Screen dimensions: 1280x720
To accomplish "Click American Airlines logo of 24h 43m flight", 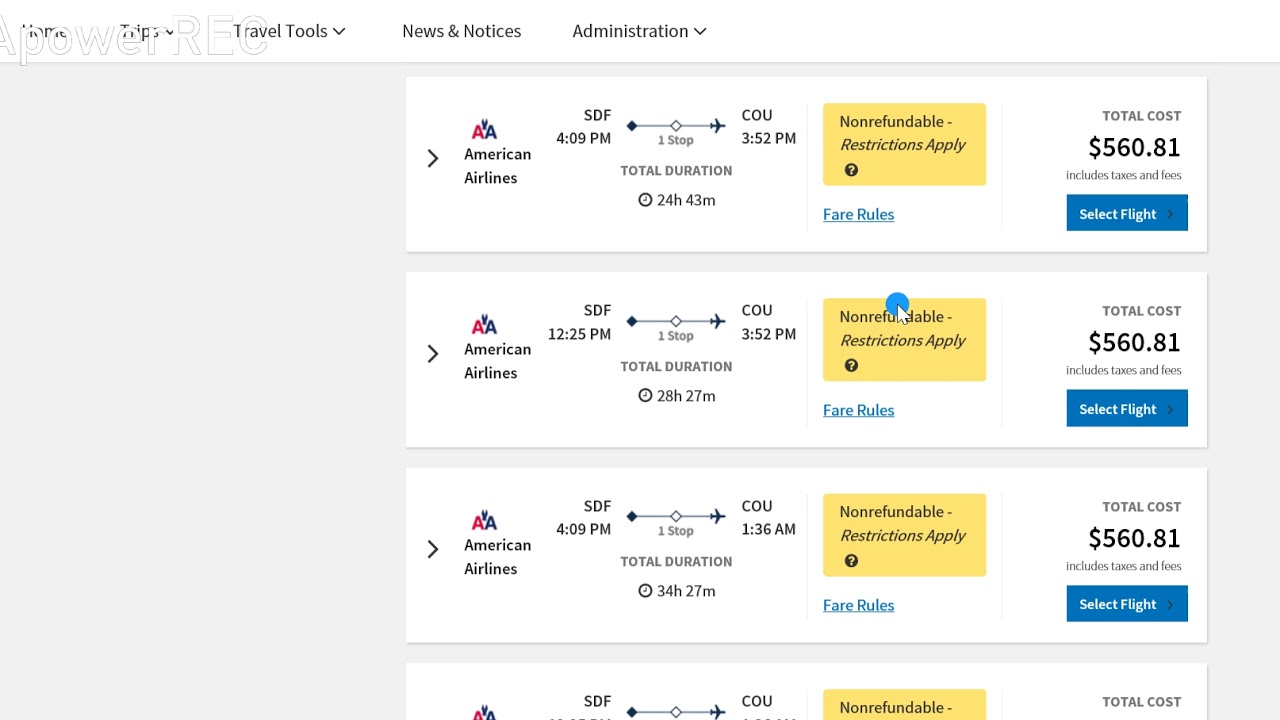I will (484, 130).
